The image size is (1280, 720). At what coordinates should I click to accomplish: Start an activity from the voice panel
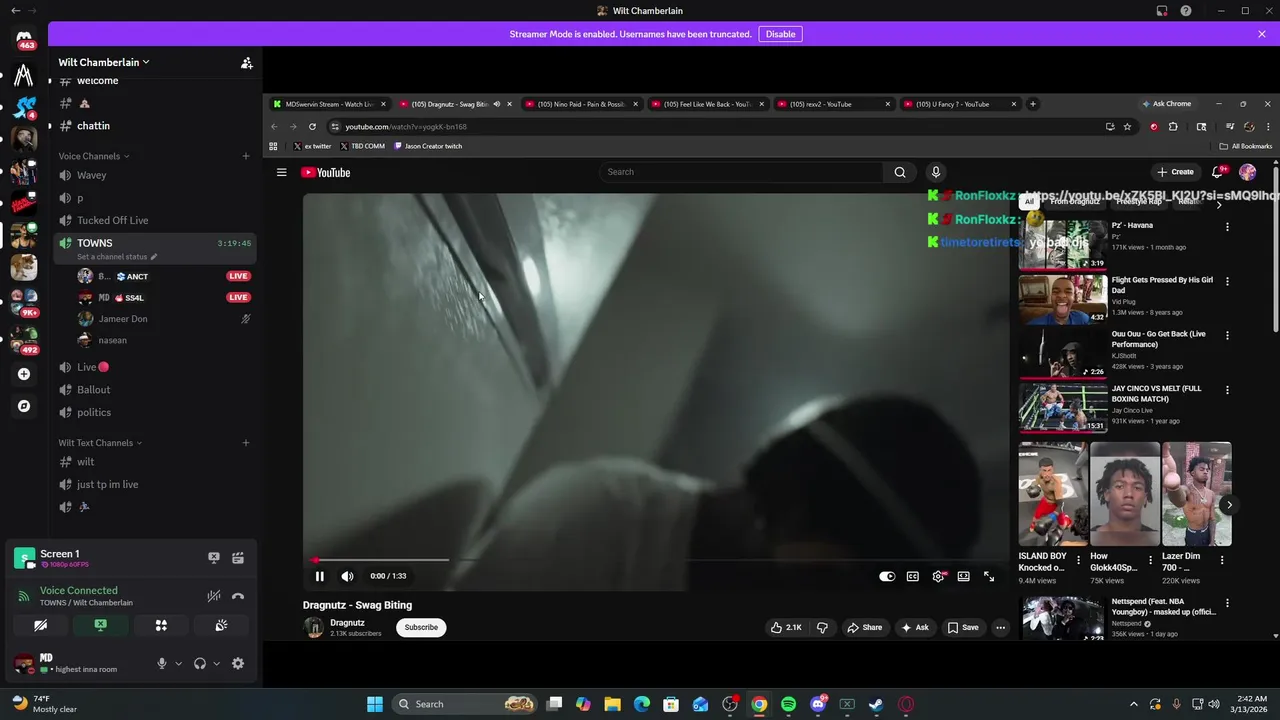pos(161,625)
